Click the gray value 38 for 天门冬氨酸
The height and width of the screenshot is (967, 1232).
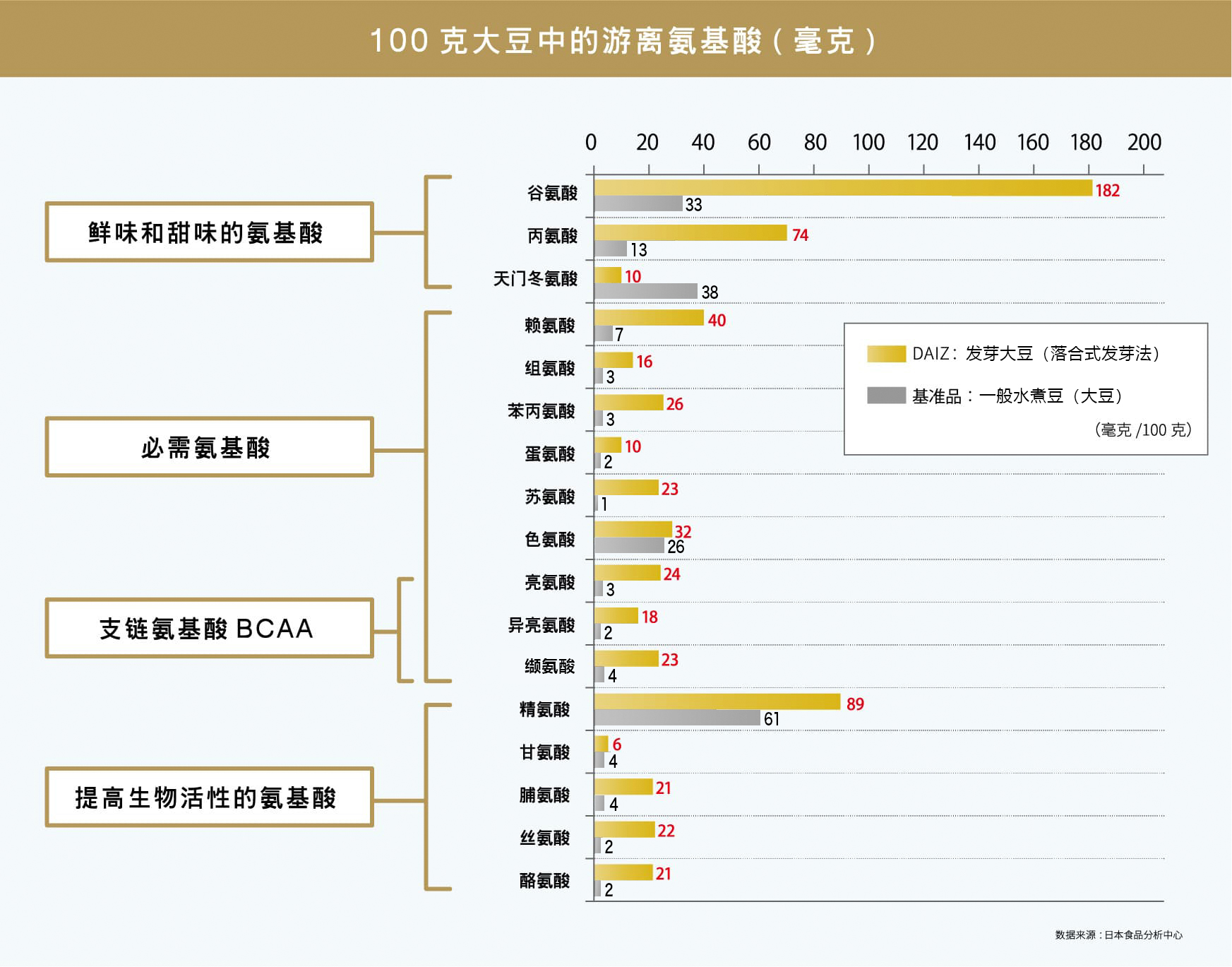click(x=710, y=292)
